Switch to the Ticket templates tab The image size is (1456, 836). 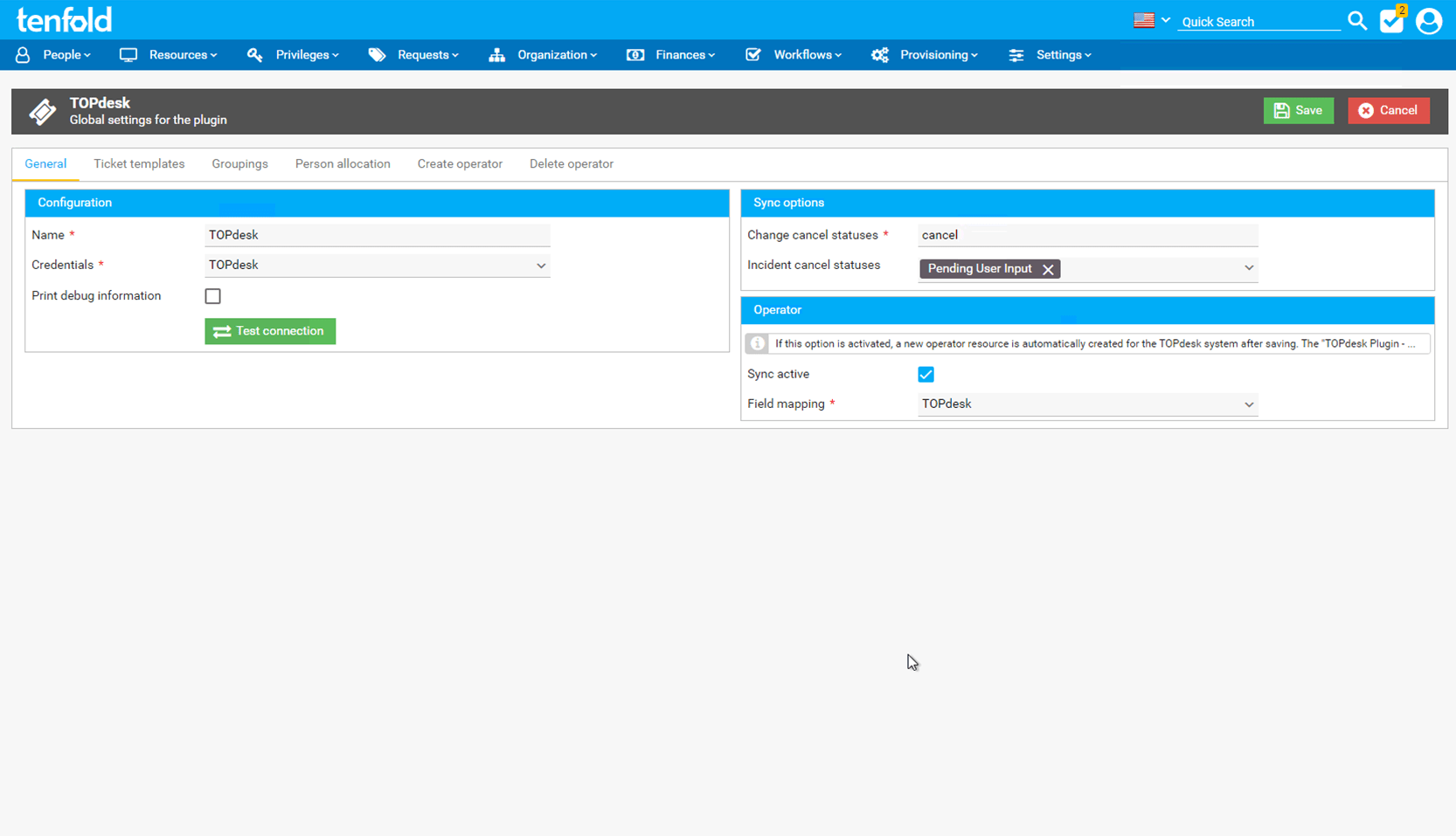pyautogui.click(x=139, y=163)
